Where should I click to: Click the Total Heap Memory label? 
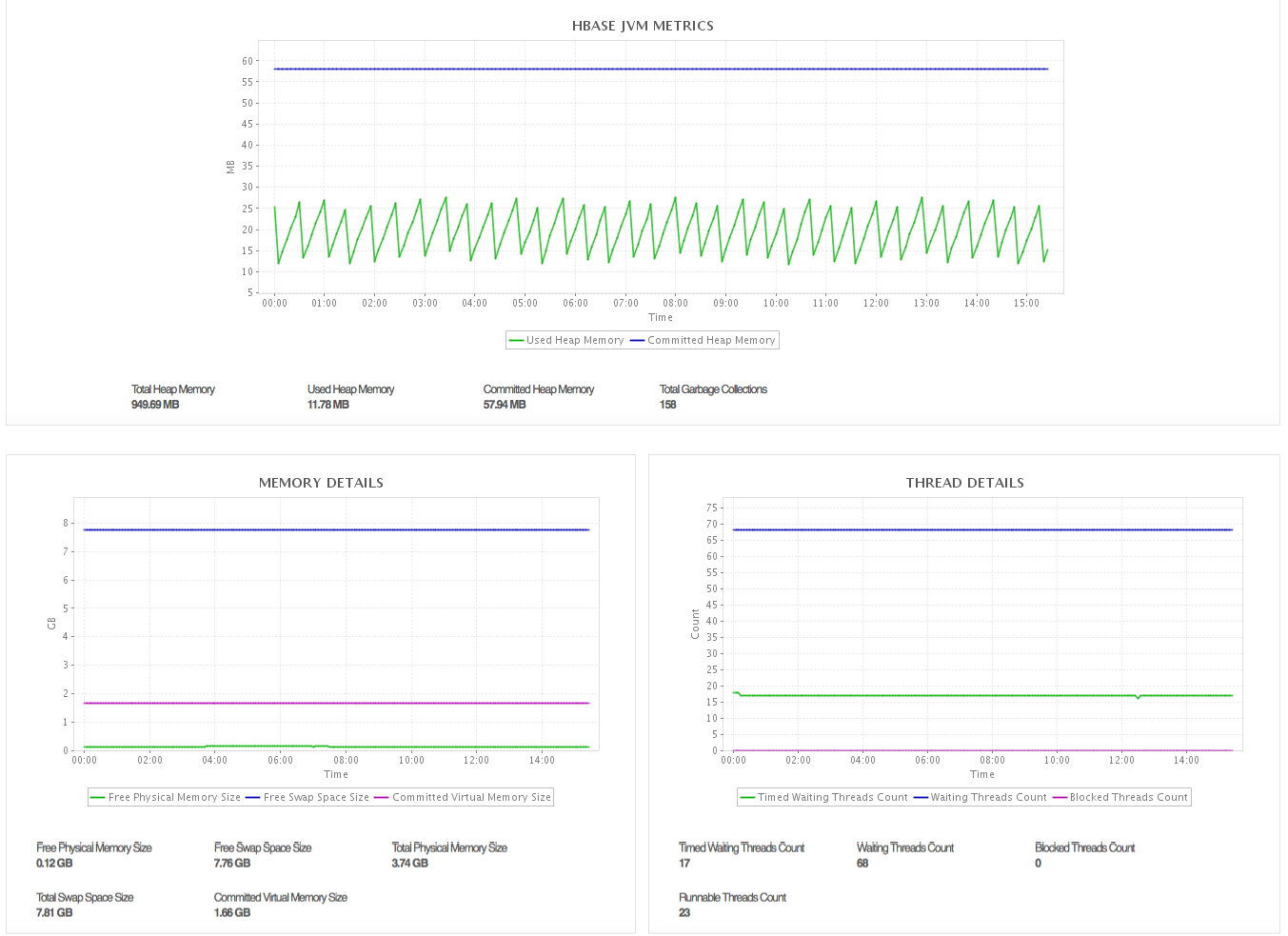point(173,389)
